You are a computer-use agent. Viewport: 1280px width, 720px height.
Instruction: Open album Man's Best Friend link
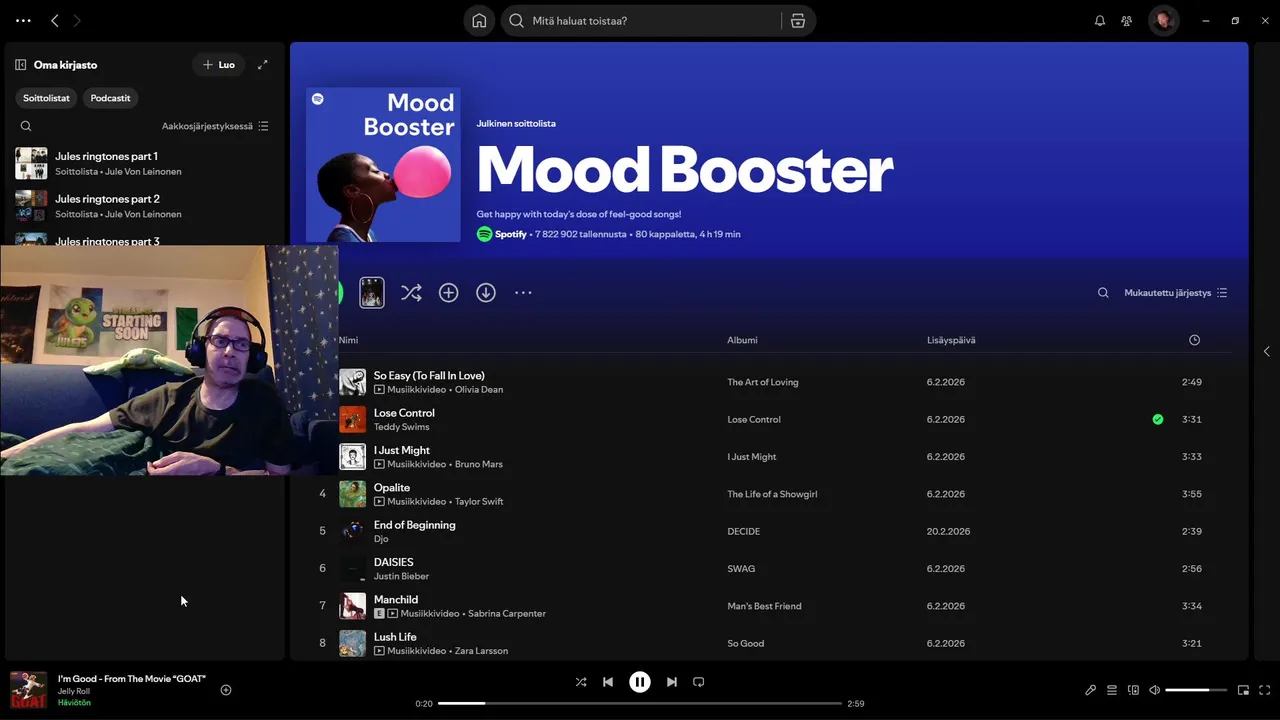point(764,606)
